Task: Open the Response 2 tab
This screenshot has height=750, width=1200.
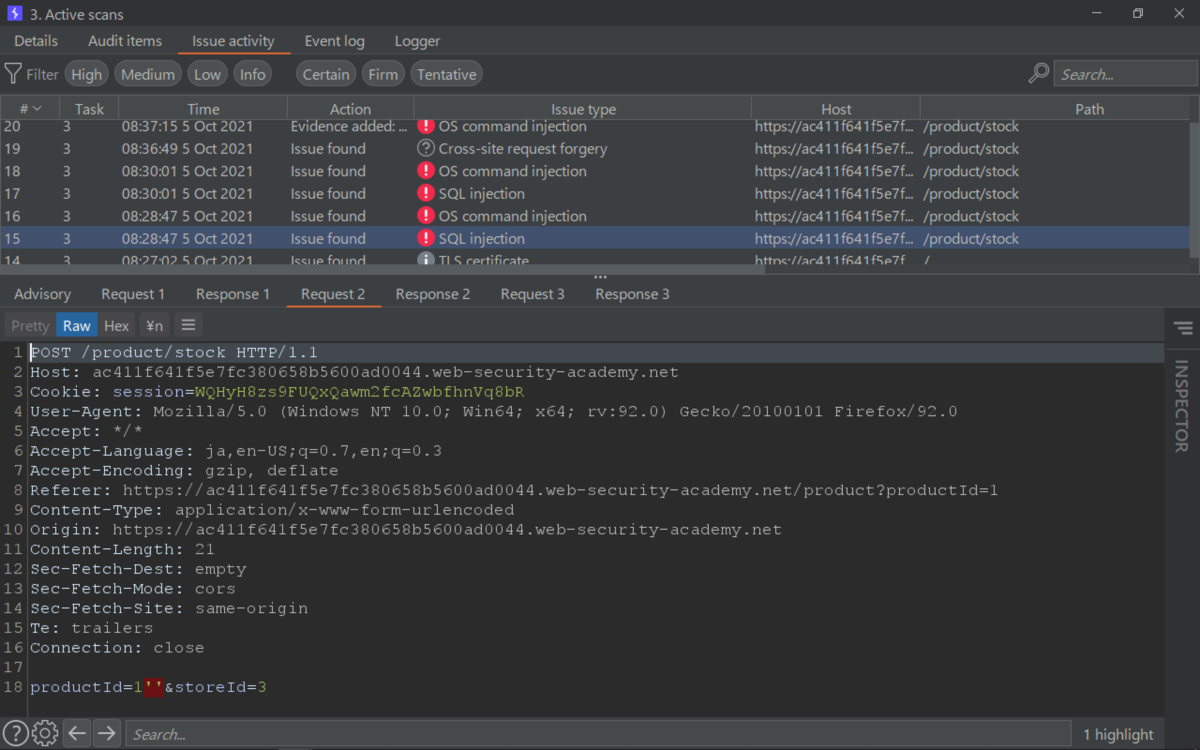Action: pos(433,294)
